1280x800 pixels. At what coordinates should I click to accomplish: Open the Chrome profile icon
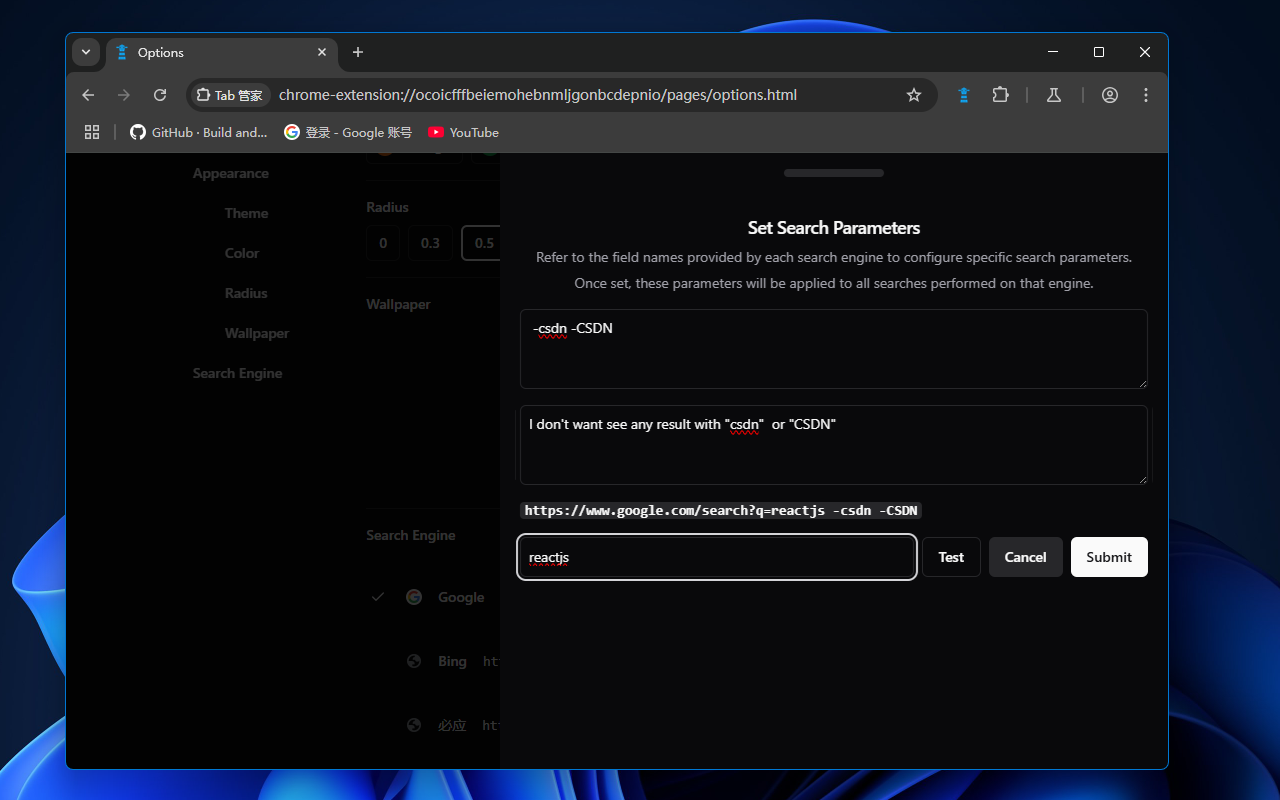(x=1110, y=95)
